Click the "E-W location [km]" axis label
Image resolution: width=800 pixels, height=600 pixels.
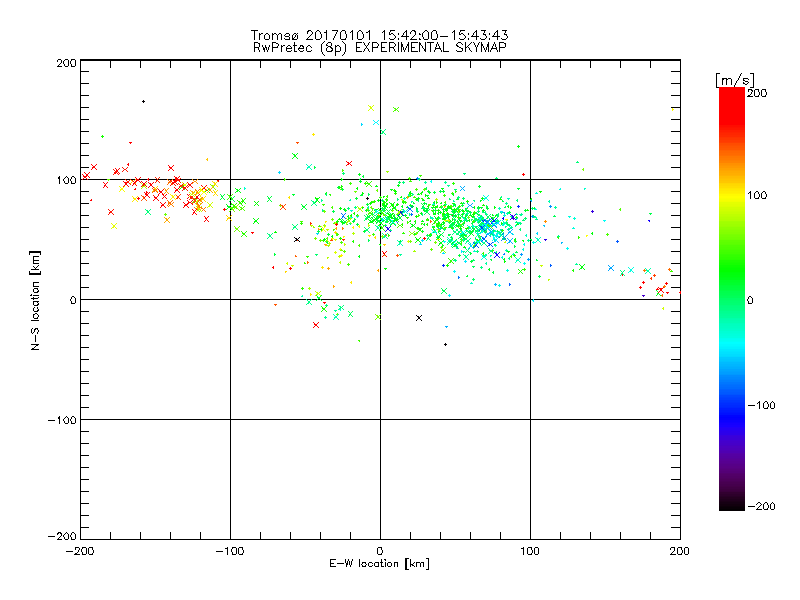tap(379, 563)
